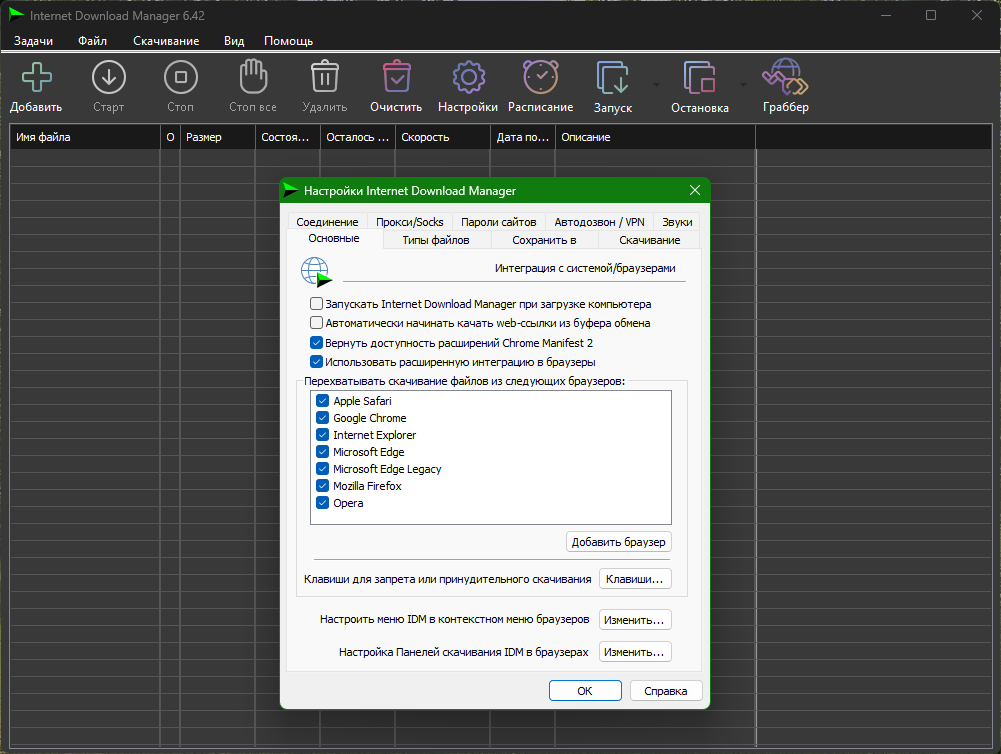This screenshot has width=1001, height=754.
Task: Expand the Остановка queue dropdown arrow
Action: pyautogui.click(x=743, y=85)
